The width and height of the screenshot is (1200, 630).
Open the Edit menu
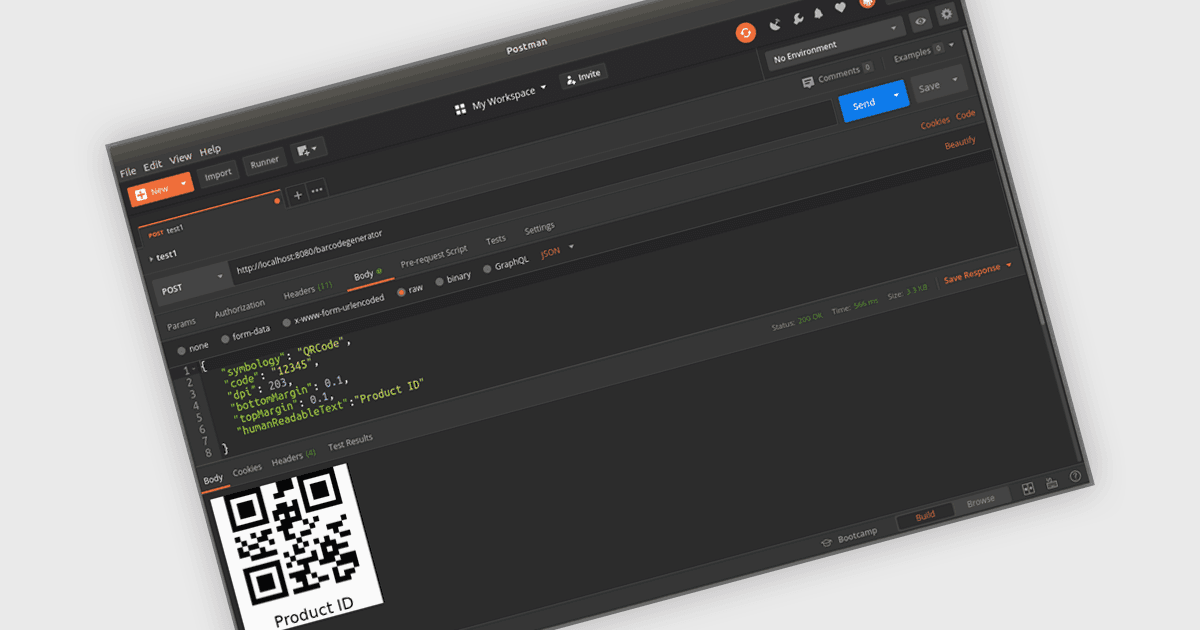click(x=152, y=165)
